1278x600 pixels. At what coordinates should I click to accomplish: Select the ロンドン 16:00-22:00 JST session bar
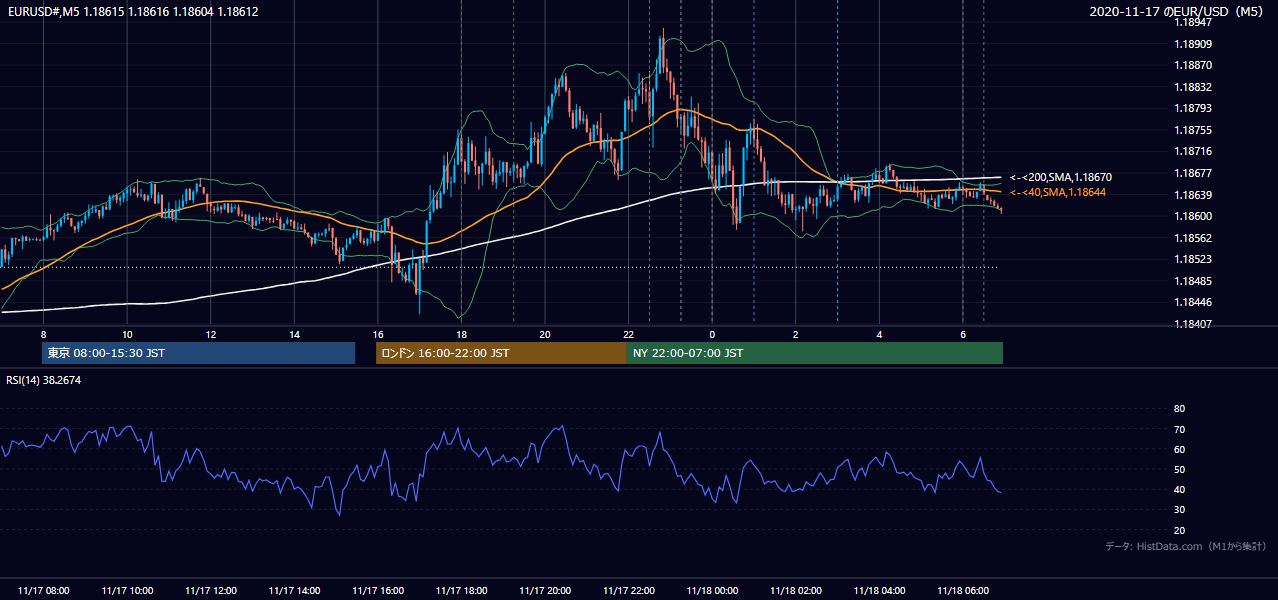coord(501,353)
